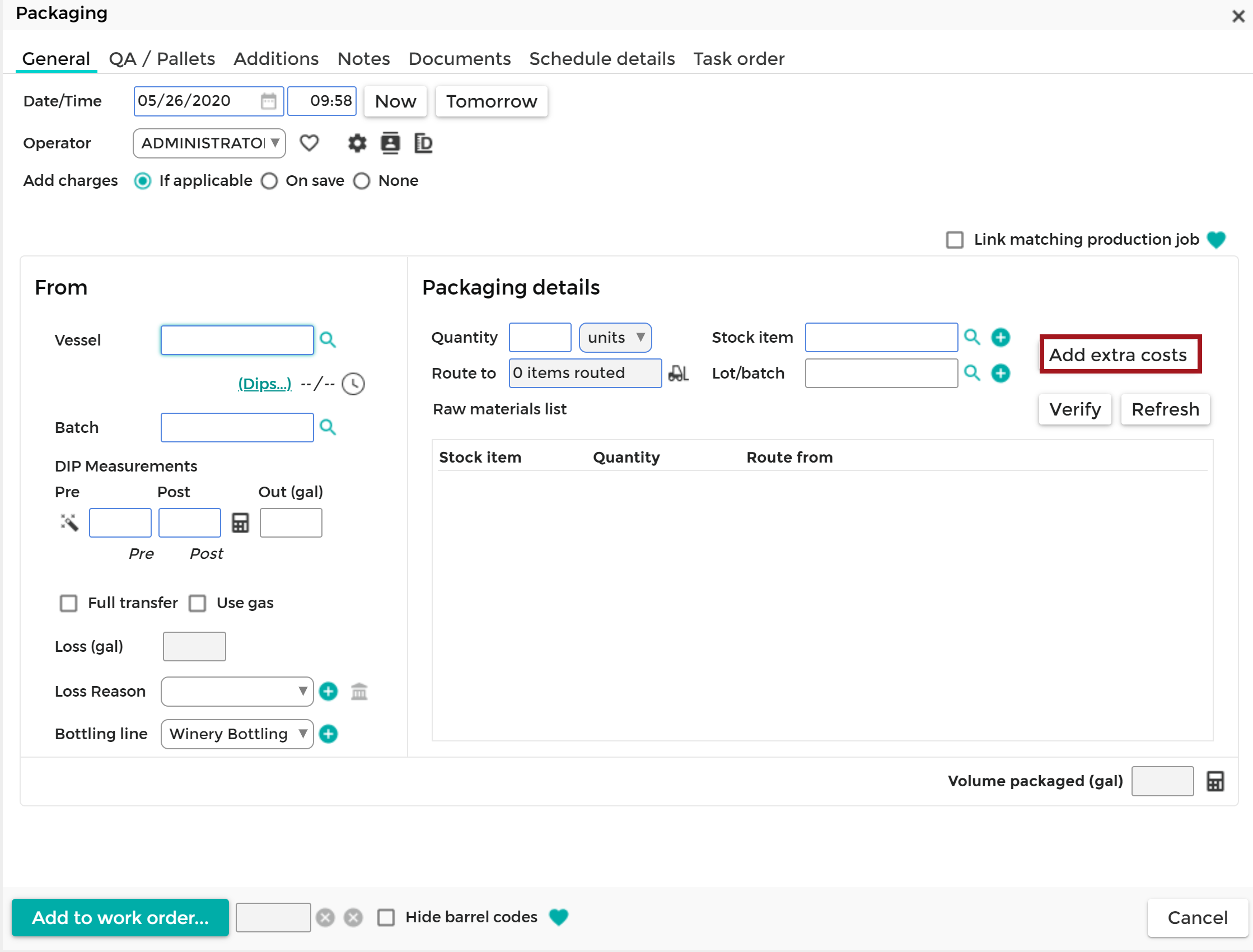Click the Verify button
The width and height of the screenshot is (1253, 952).
pyautogui.click(x=1075, y=409)
